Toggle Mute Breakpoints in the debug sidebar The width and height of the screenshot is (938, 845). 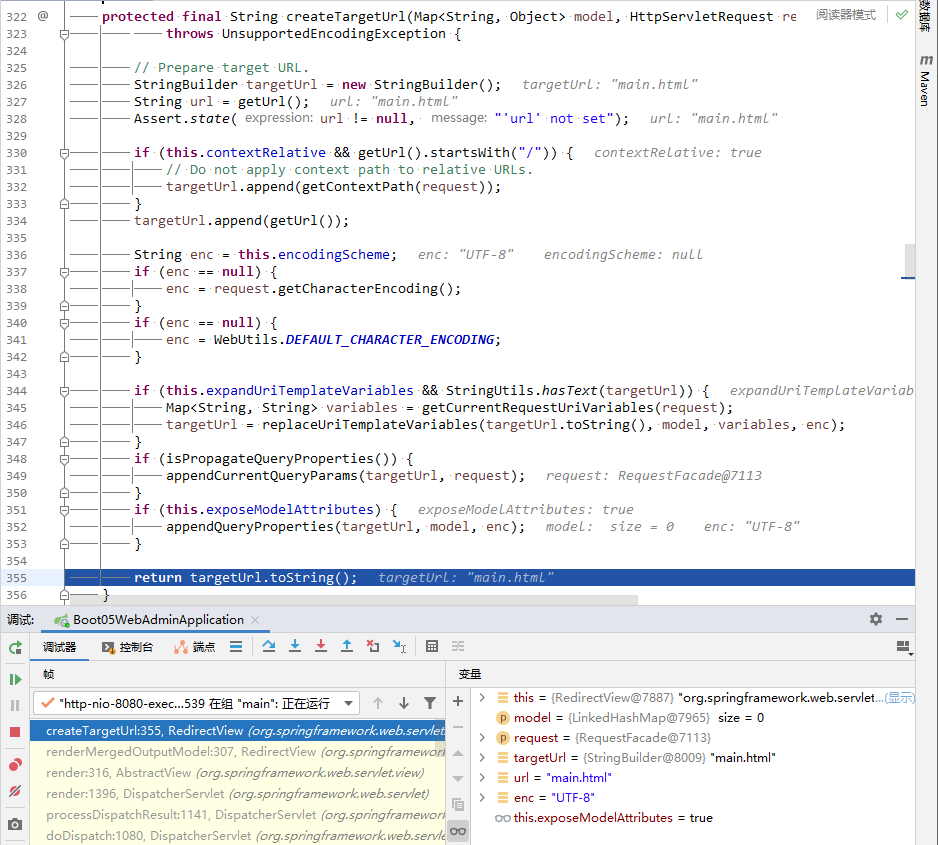16,791
